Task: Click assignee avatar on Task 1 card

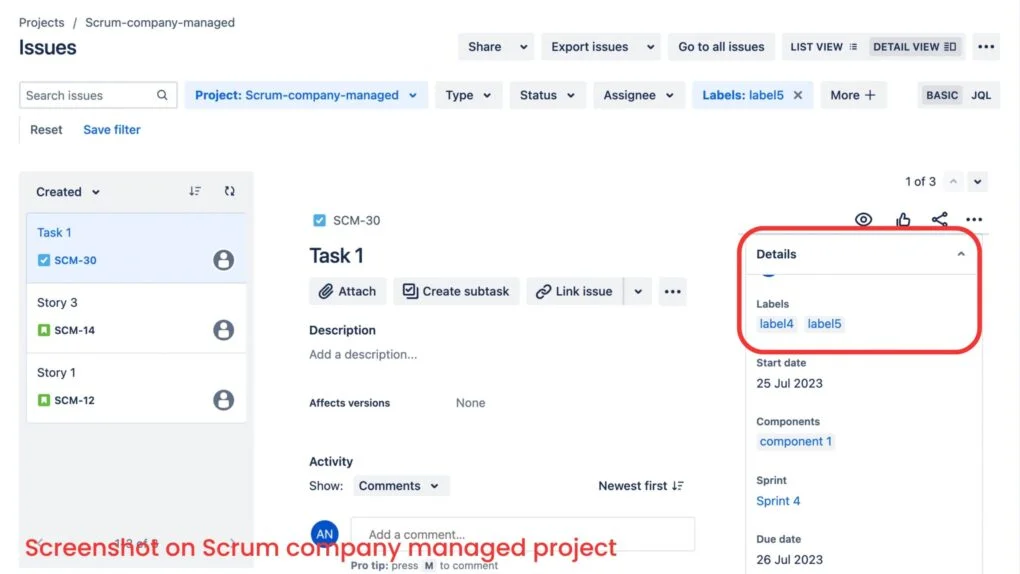Action: [x=223, y=260]
